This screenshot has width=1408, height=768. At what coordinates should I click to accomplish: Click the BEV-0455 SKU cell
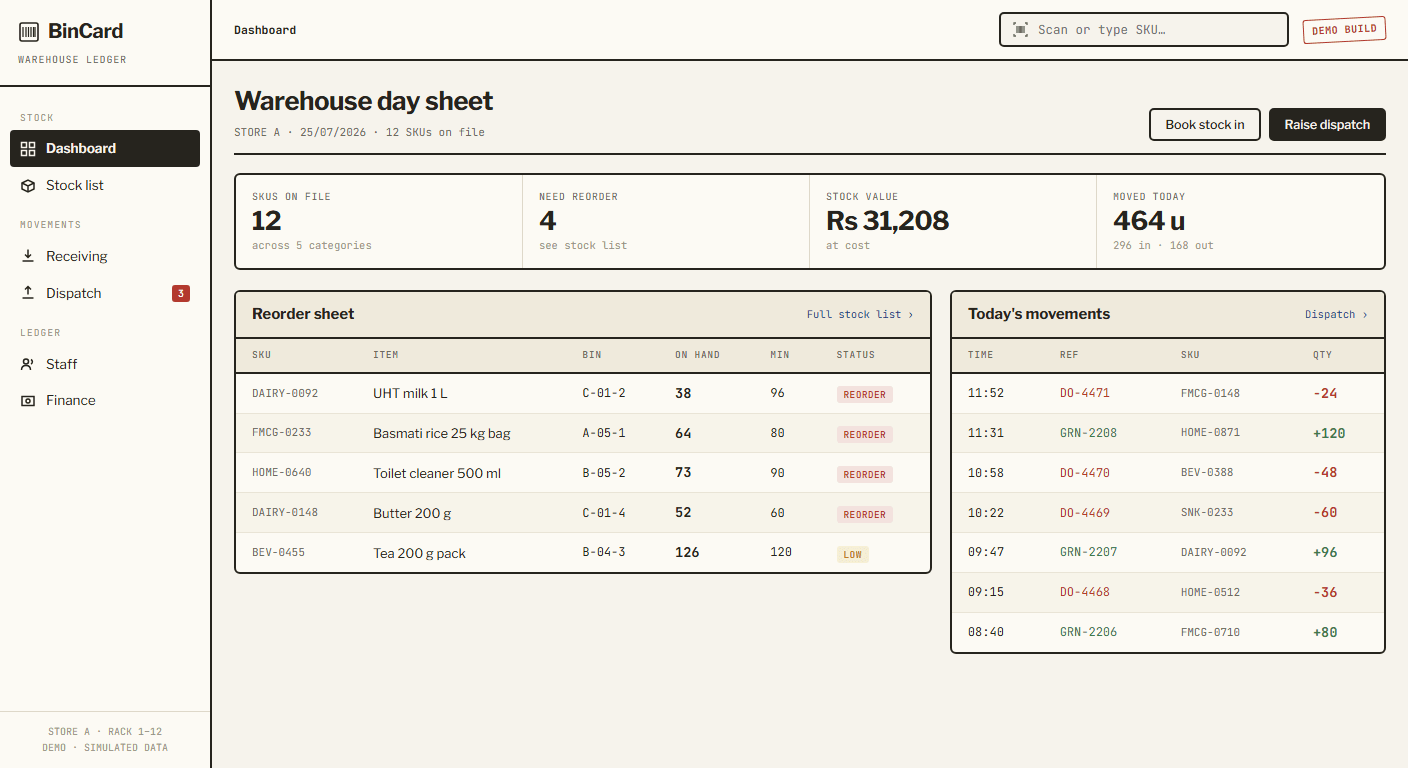279,553
